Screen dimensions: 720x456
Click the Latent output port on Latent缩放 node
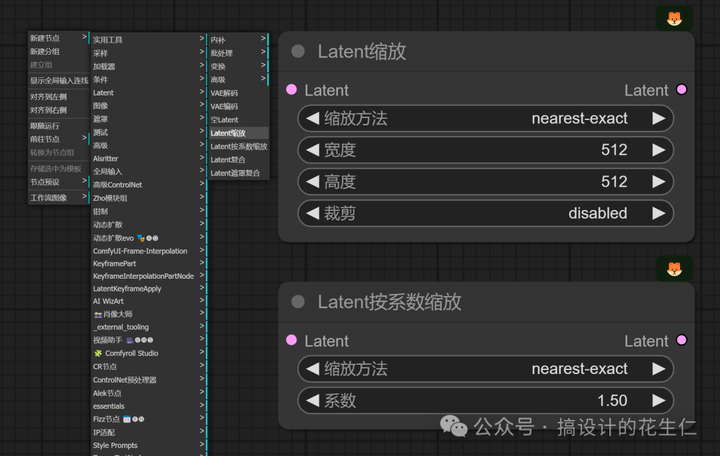(681, 90)
